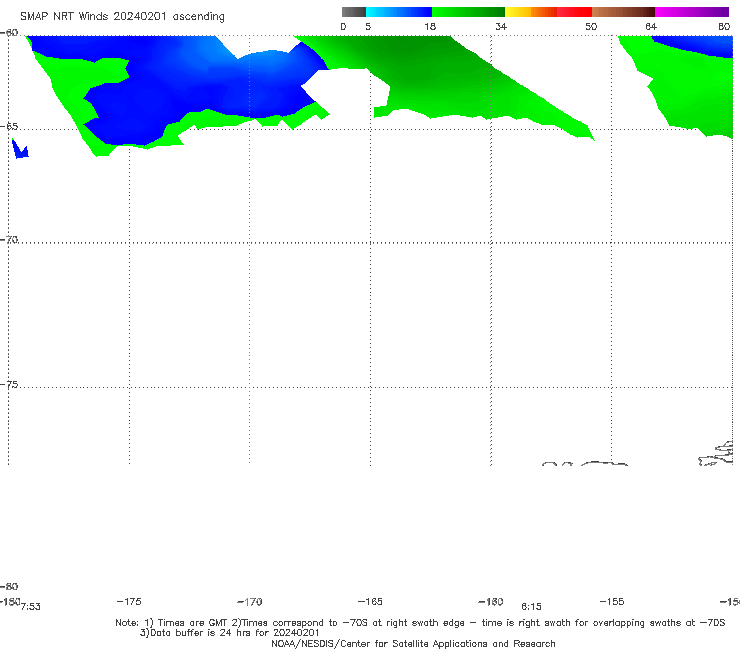Click the large blue wind region near -175 longitude
The width and height of the screenshot is (740, 650).
[156, 94]
